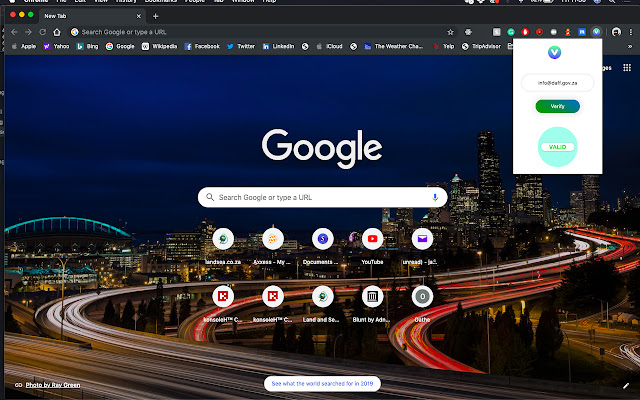Click the email verifier extension icon in the toolbar

point(597,32)
